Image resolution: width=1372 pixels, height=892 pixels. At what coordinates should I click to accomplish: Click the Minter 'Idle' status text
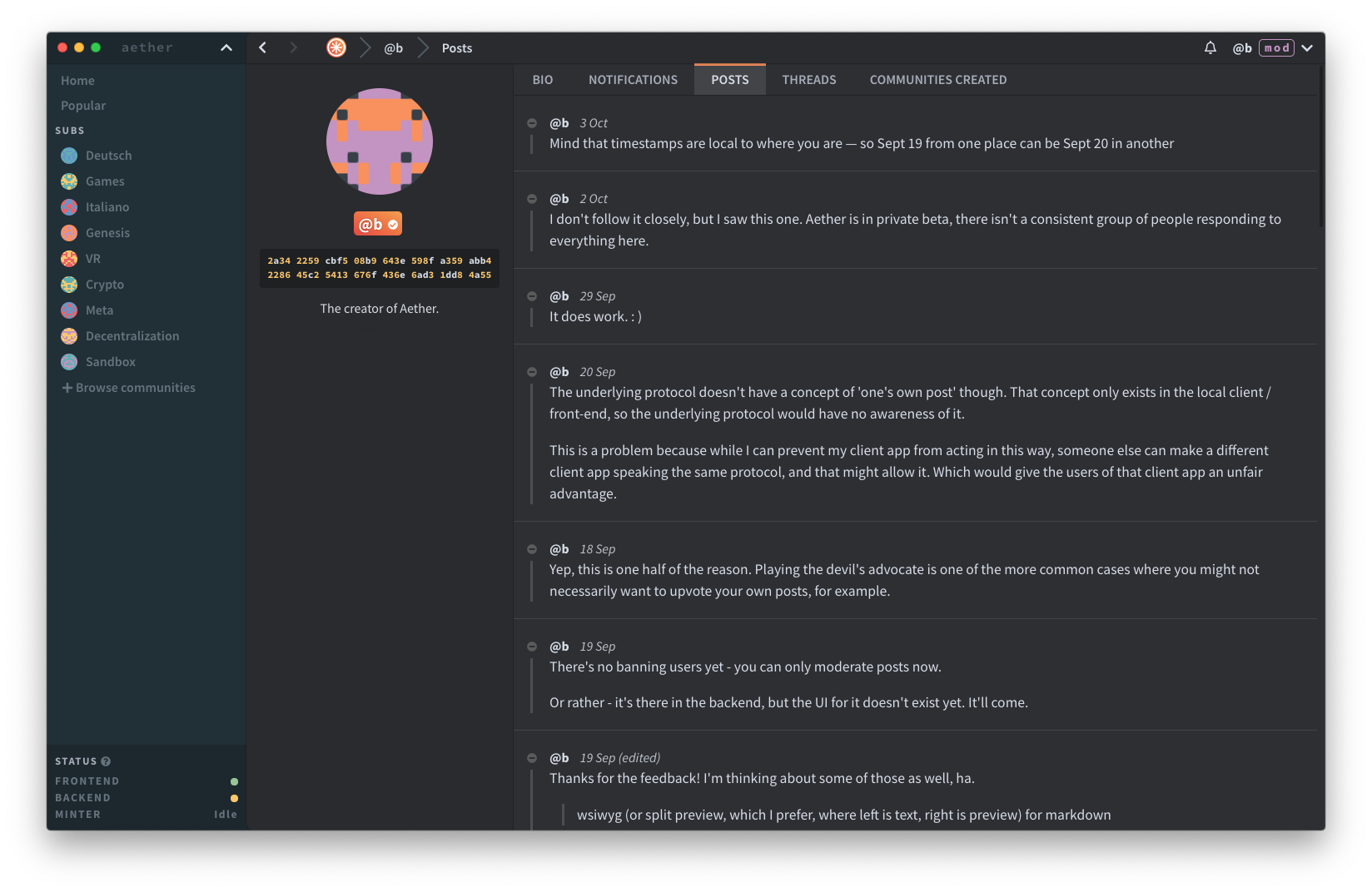click(226, 815)
